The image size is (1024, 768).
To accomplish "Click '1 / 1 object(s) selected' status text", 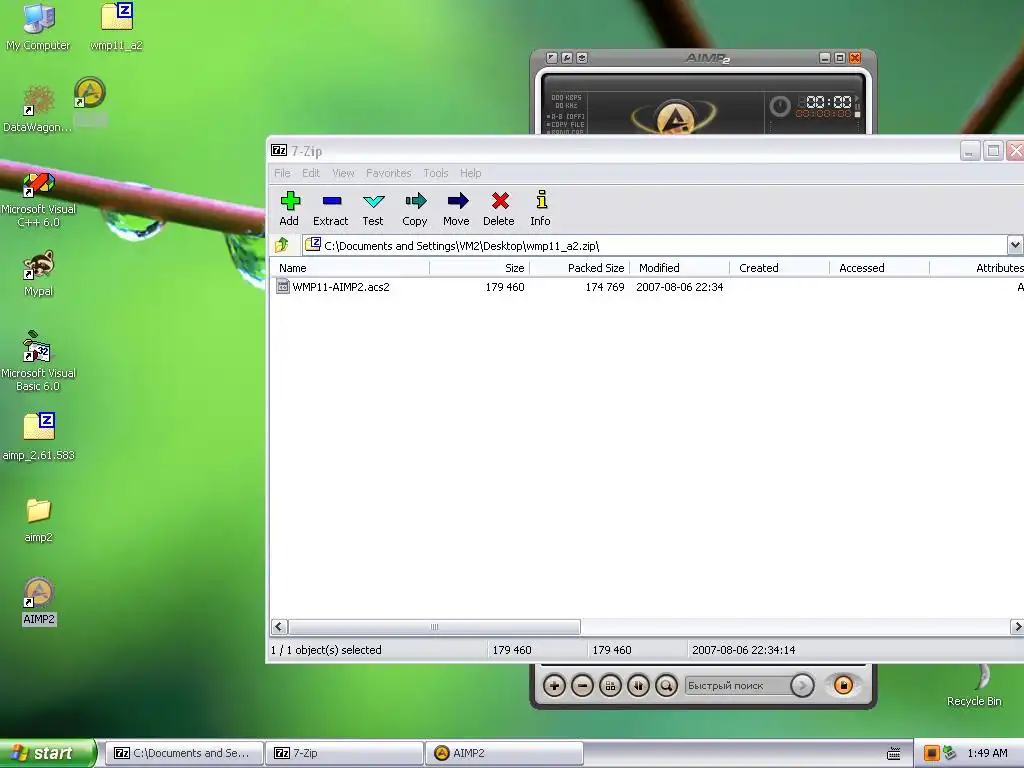I will click(x=326, y=650).
